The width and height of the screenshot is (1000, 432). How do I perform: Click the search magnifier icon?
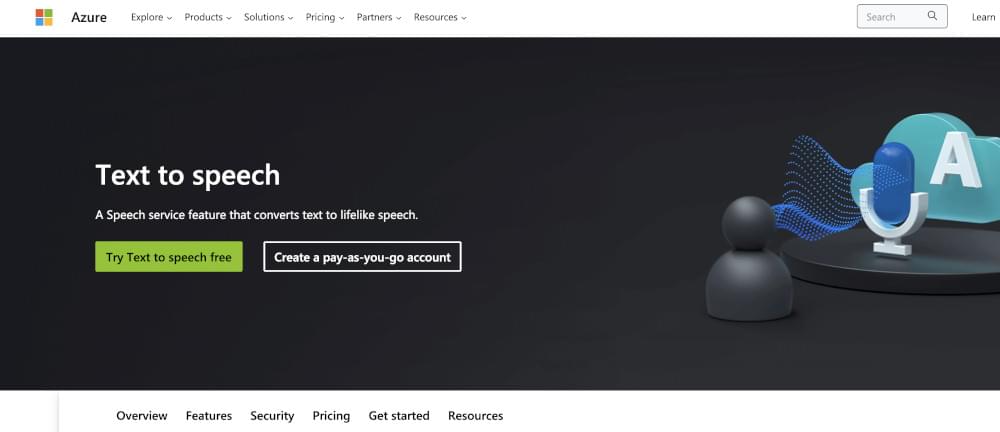click(x=932, y=16)
